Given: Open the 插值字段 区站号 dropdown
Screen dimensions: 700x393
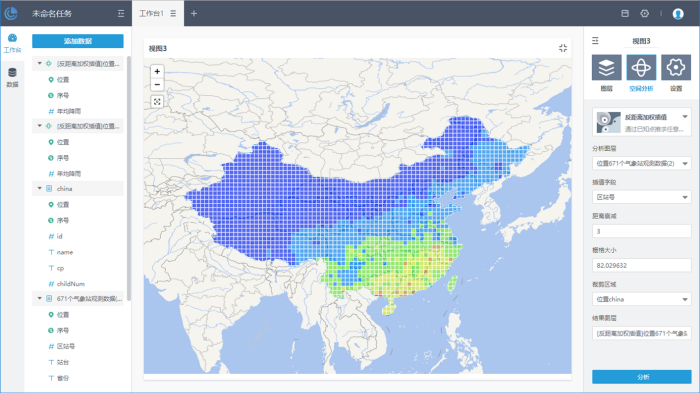Looking at the screenshot, I should click(x=642, y=197).
